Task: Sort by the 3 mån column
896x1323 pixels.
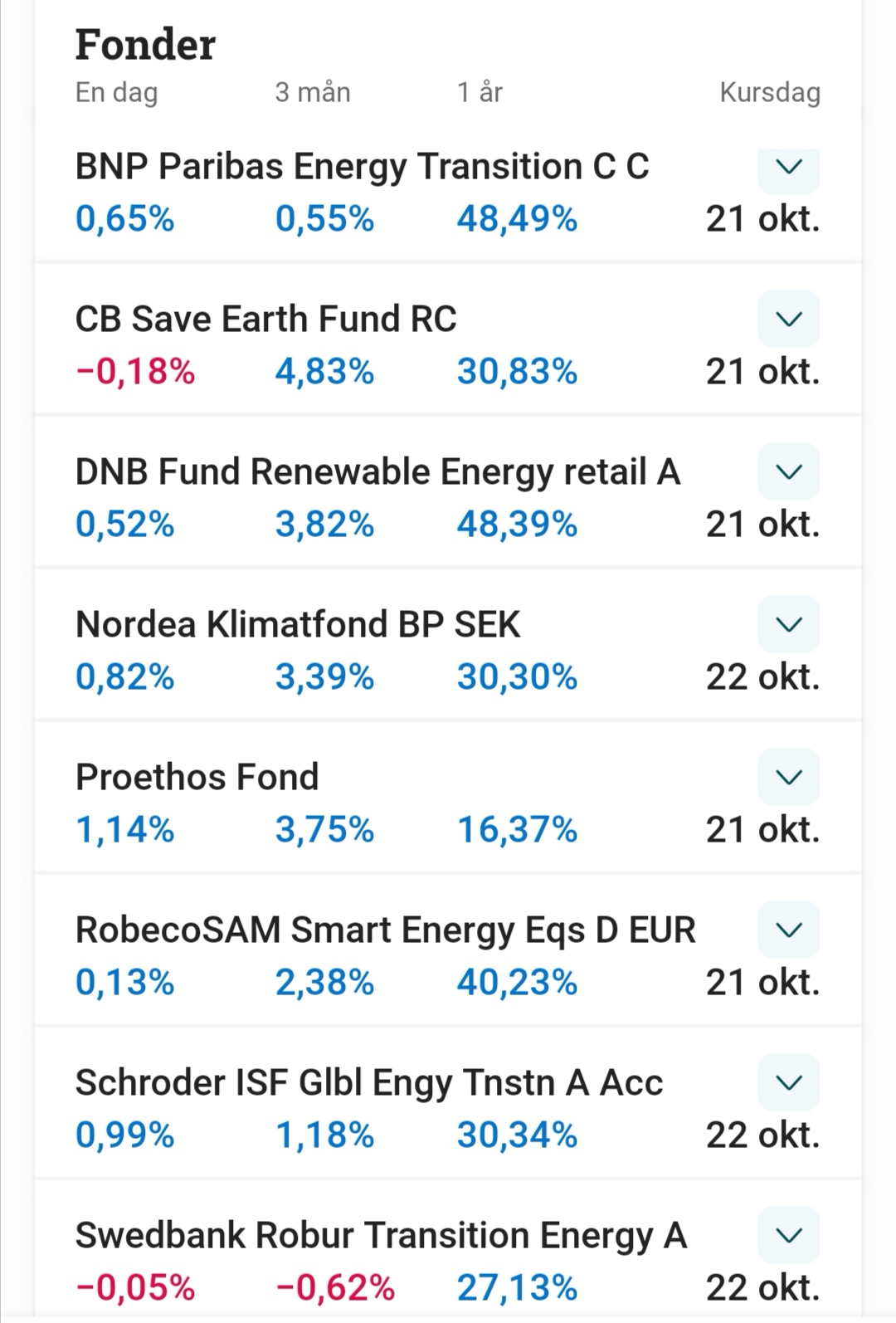Action: pos(313,92)
